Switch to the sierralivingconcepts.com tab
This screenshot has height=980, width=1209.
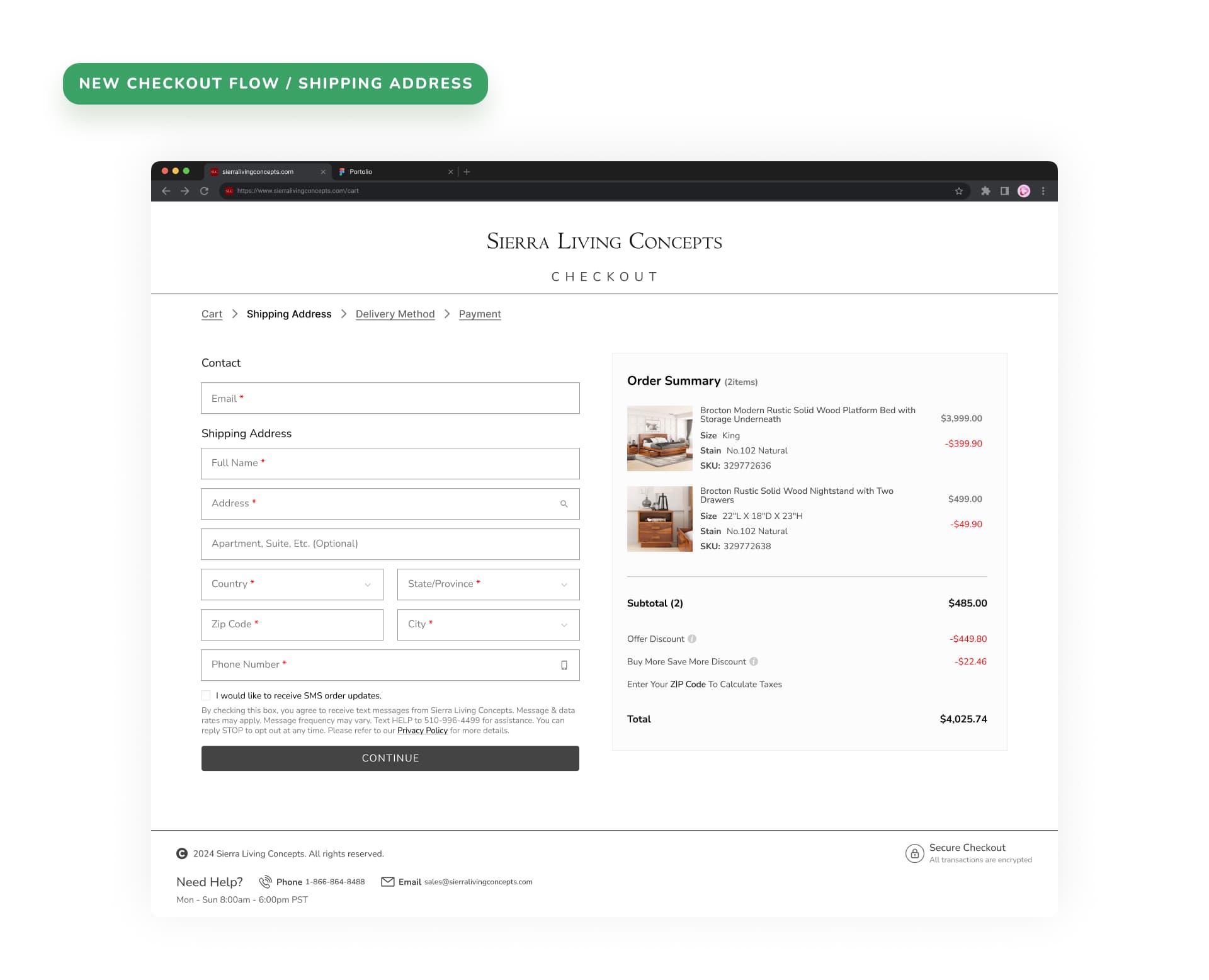pos(269,171)
